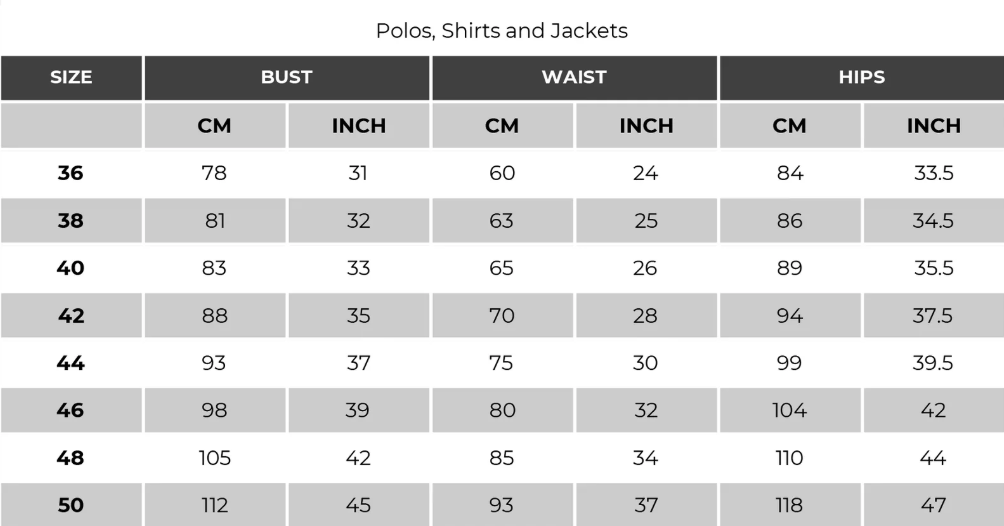
Task: Click size 36 row label
Action: click(x=71, y=173)
